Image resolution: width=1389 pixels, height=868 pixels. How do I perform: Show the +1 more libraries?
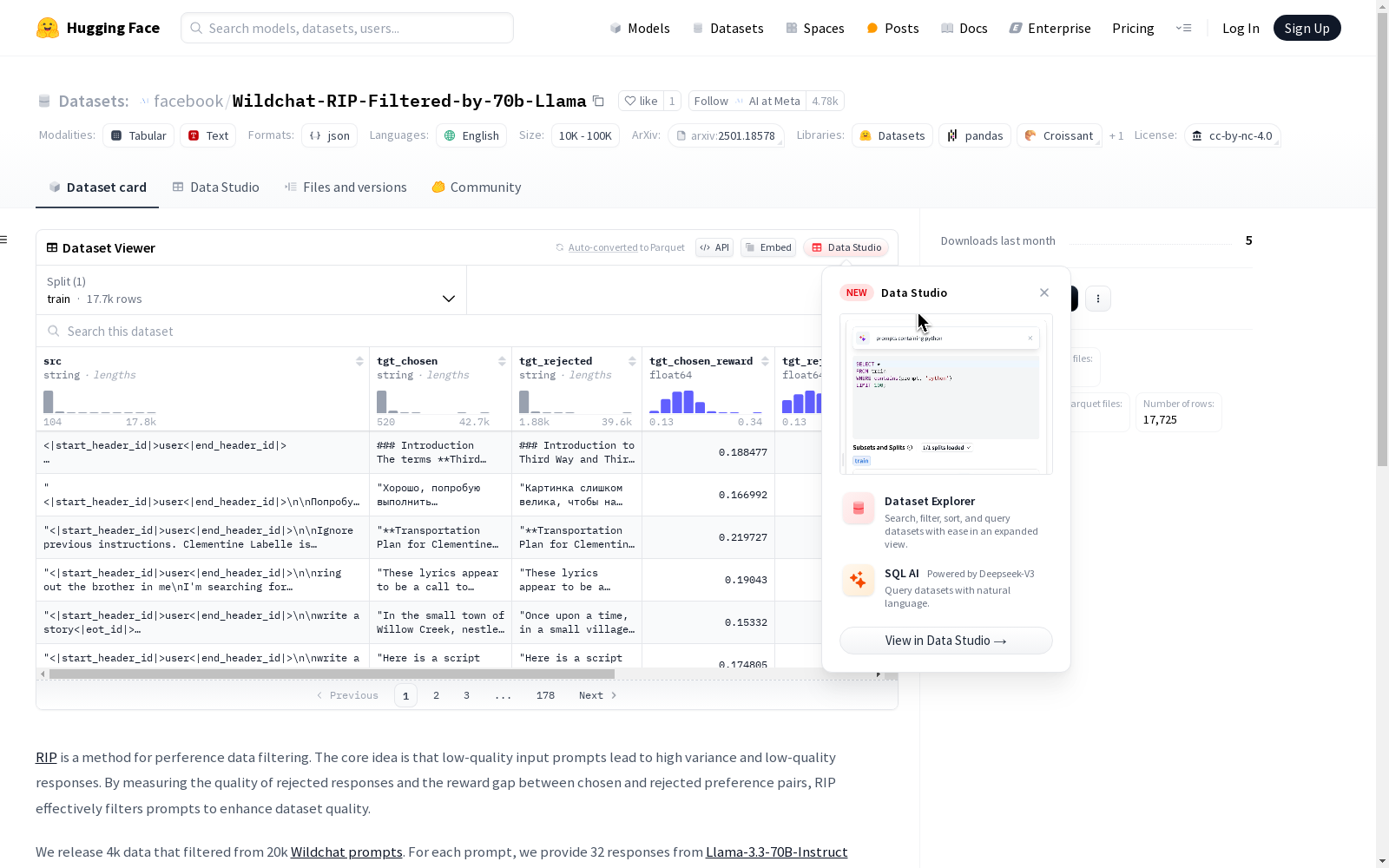click(x=1116, y=135)
